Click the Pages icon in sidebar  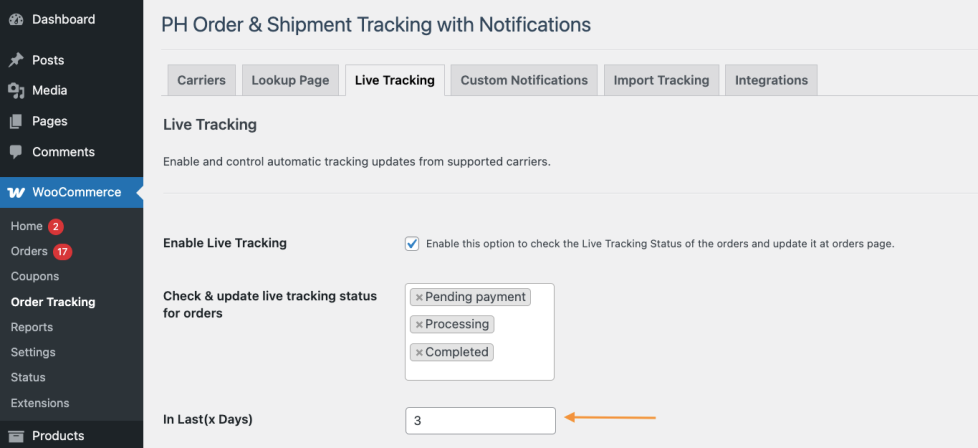pos(16,122)
